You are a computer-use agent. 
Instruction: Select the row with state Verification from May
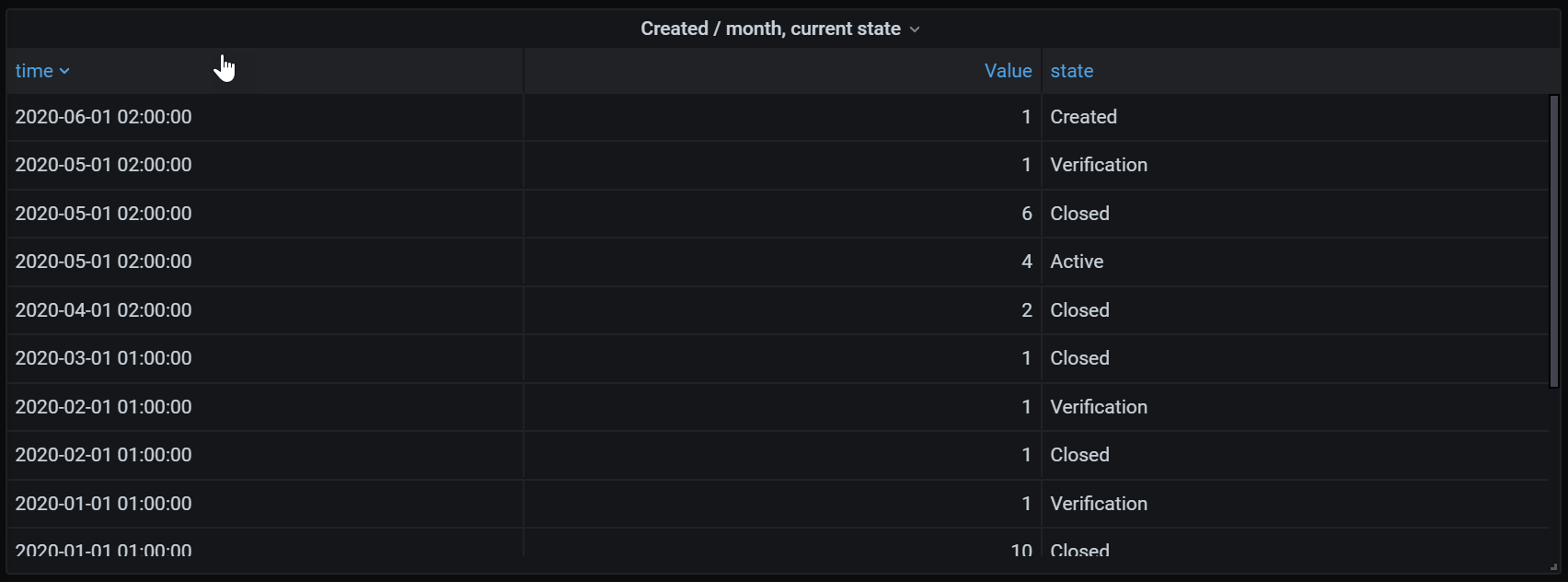pos(1099,165)
